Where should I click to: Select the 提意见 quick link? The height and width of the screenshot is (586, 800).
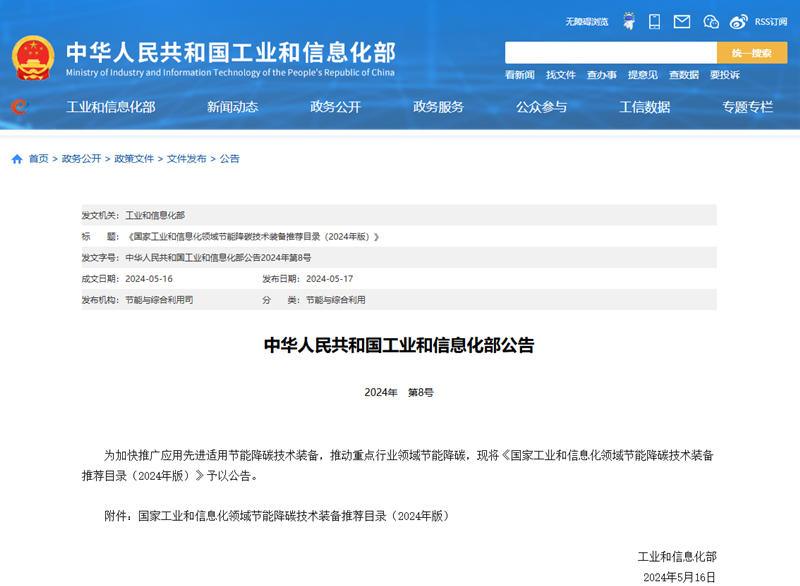pyautogui.click(x=643, y=75)
